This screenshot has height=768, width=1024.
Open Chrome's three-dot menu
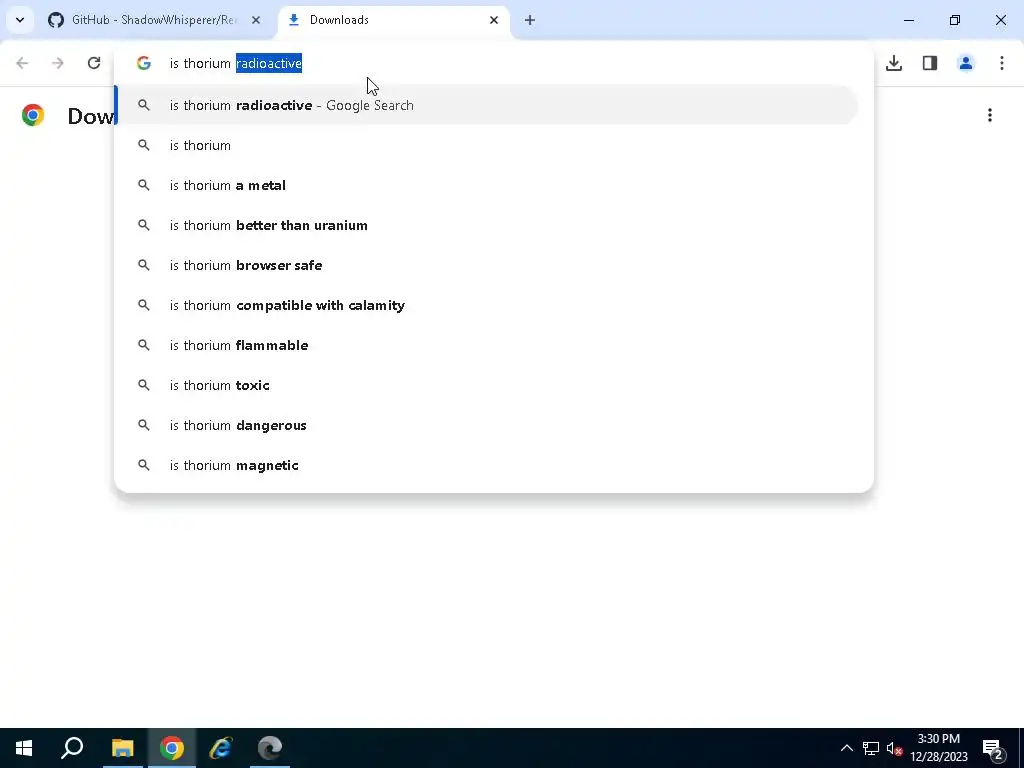[x=1002, y=63]
